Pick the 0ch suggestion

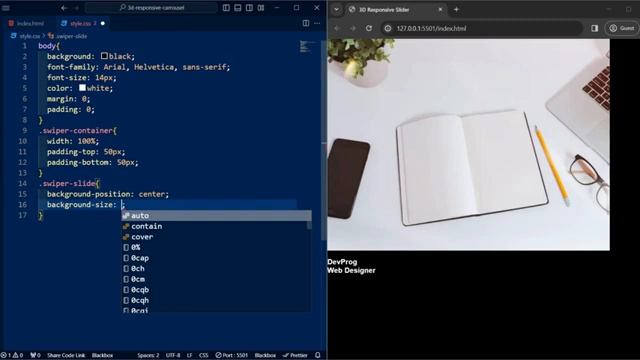[216, 269]
